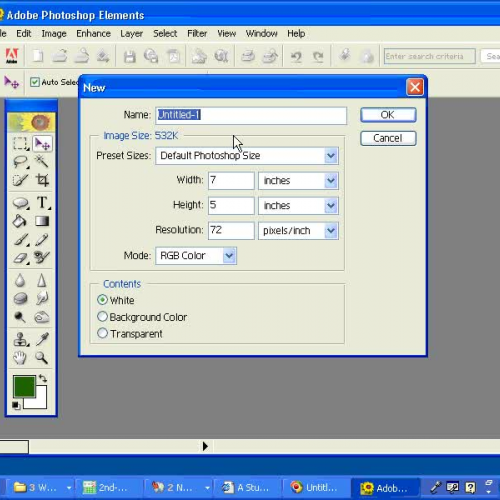Select the Paint Bucket tool

[x=20, y=221]
